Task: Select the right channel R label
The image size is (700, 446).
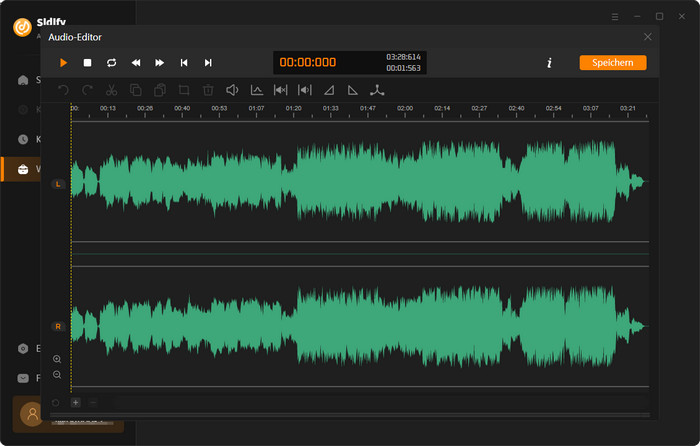Action: tap(58, 326)
